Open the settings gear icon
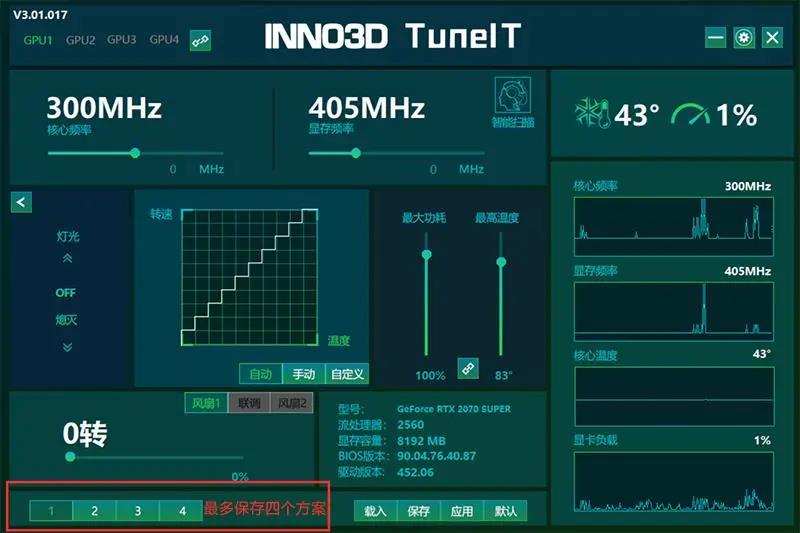800x533 pixels. 744,37
